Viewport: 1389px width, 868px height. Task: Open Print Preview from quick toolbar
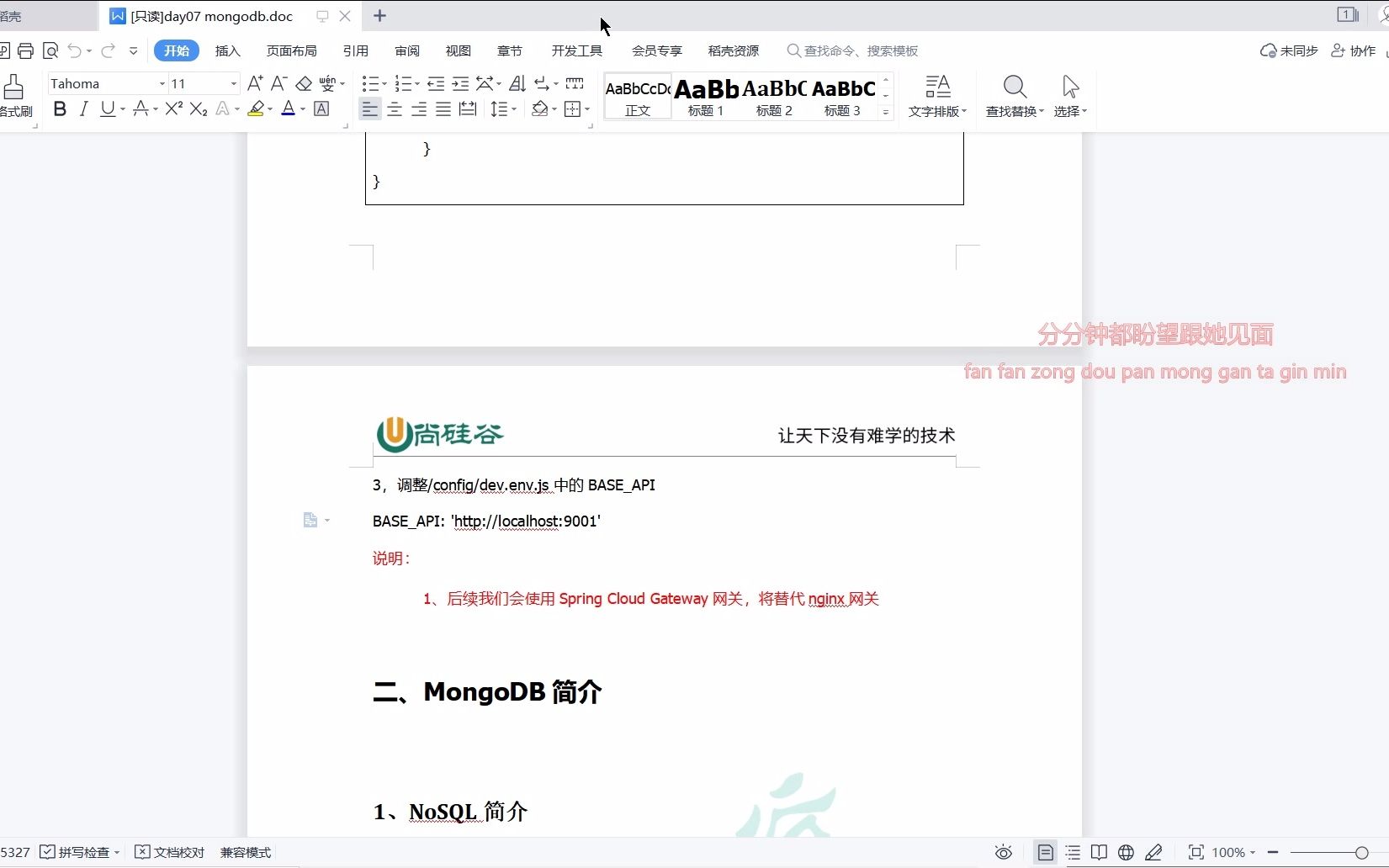coord(50,50)
